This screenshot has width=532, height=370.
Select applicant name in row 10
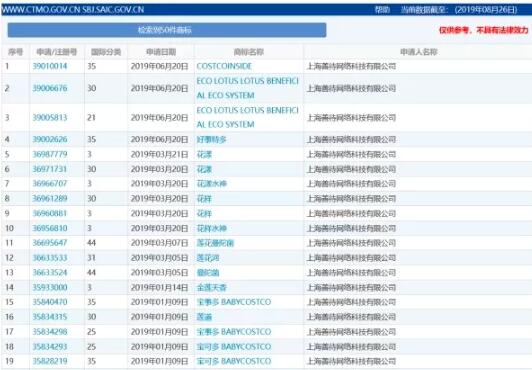tap(352, 228)
